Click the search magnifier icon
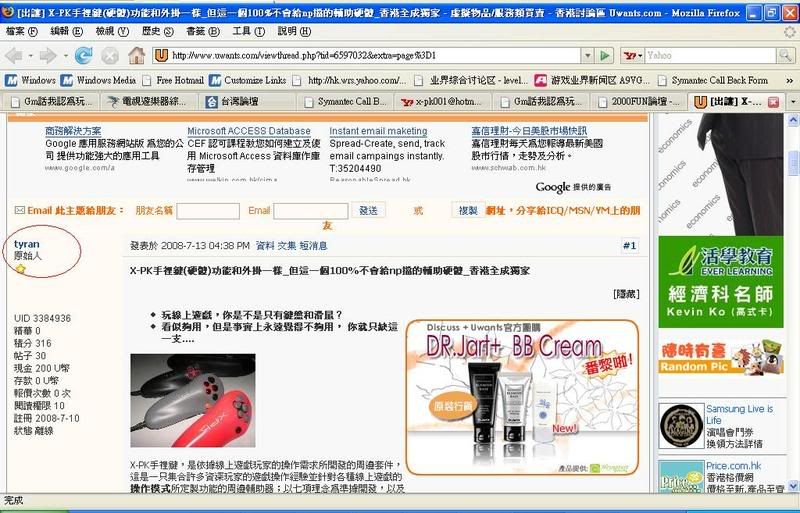Image resolution: width=800 pixels, height=513 pixels. 785,55
